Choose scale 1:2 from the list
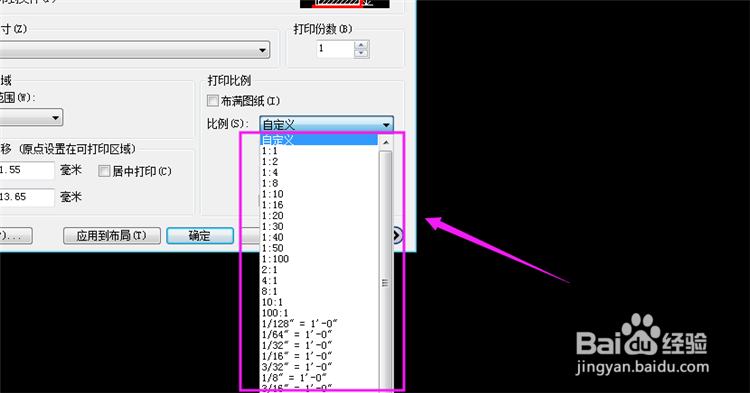 [319, 162]
